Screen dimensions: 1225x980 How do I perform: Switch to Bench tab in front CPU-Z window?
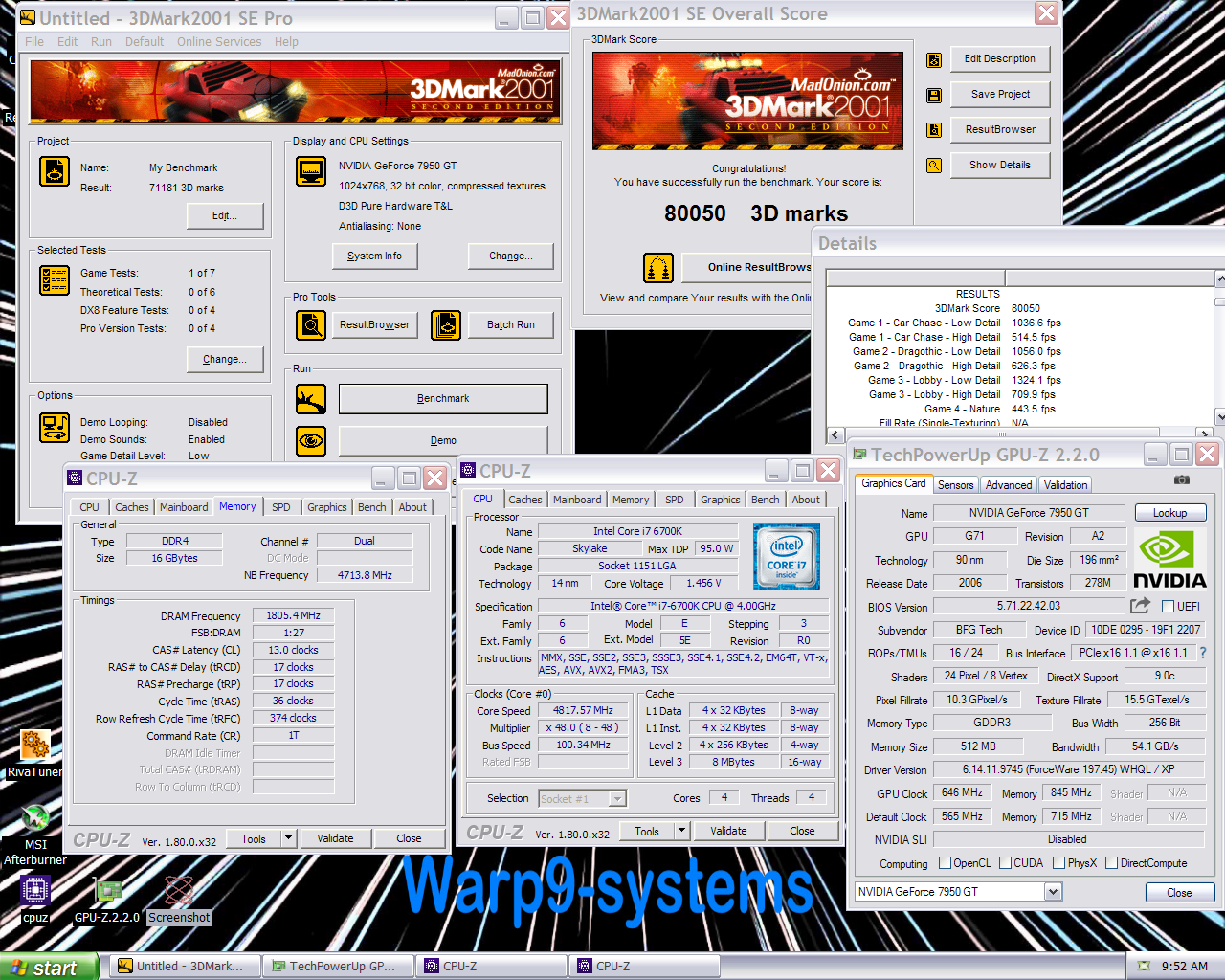point(765,500)
